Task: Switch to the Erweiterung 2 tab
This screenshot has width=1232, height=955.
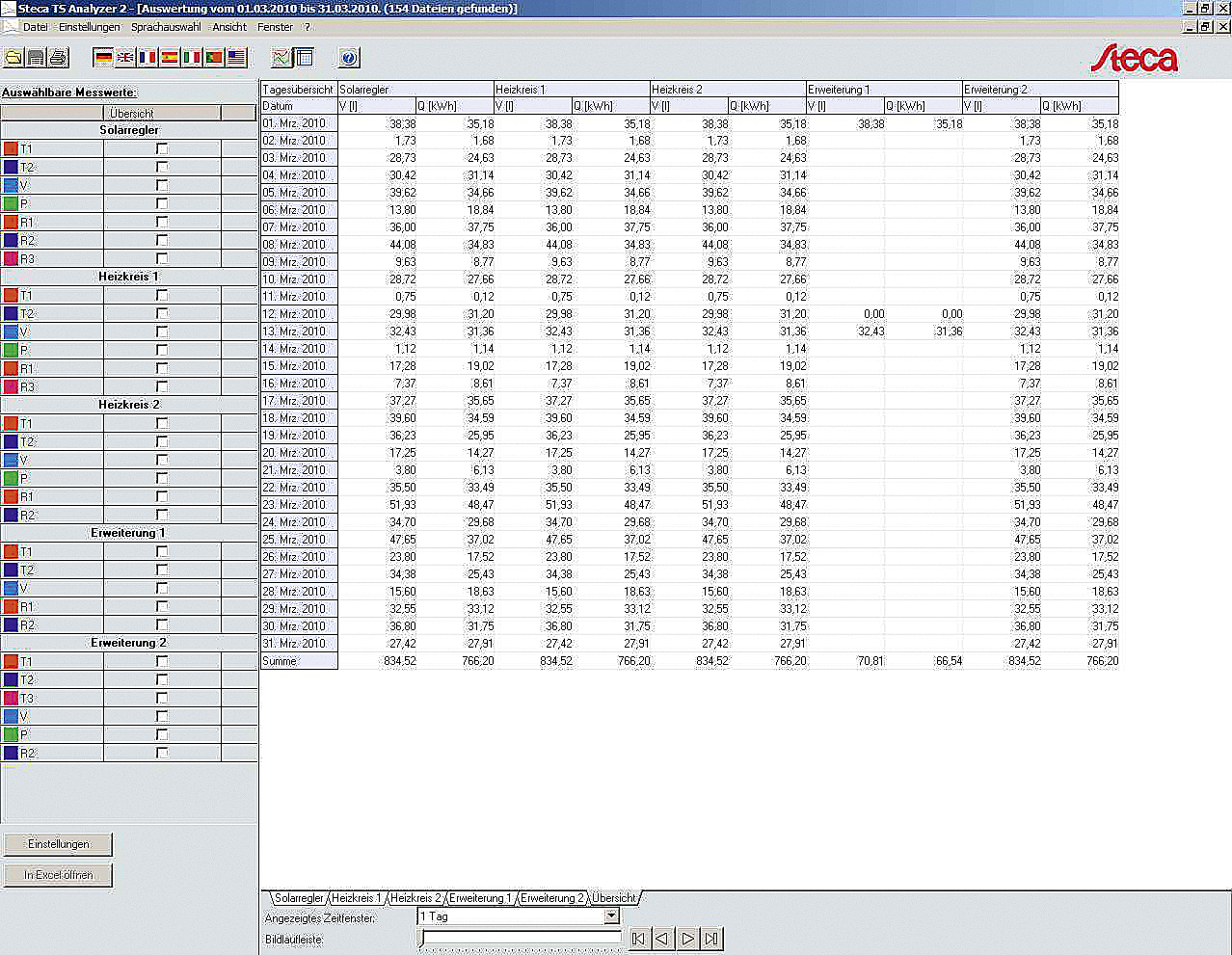Action: click(551, 898)
